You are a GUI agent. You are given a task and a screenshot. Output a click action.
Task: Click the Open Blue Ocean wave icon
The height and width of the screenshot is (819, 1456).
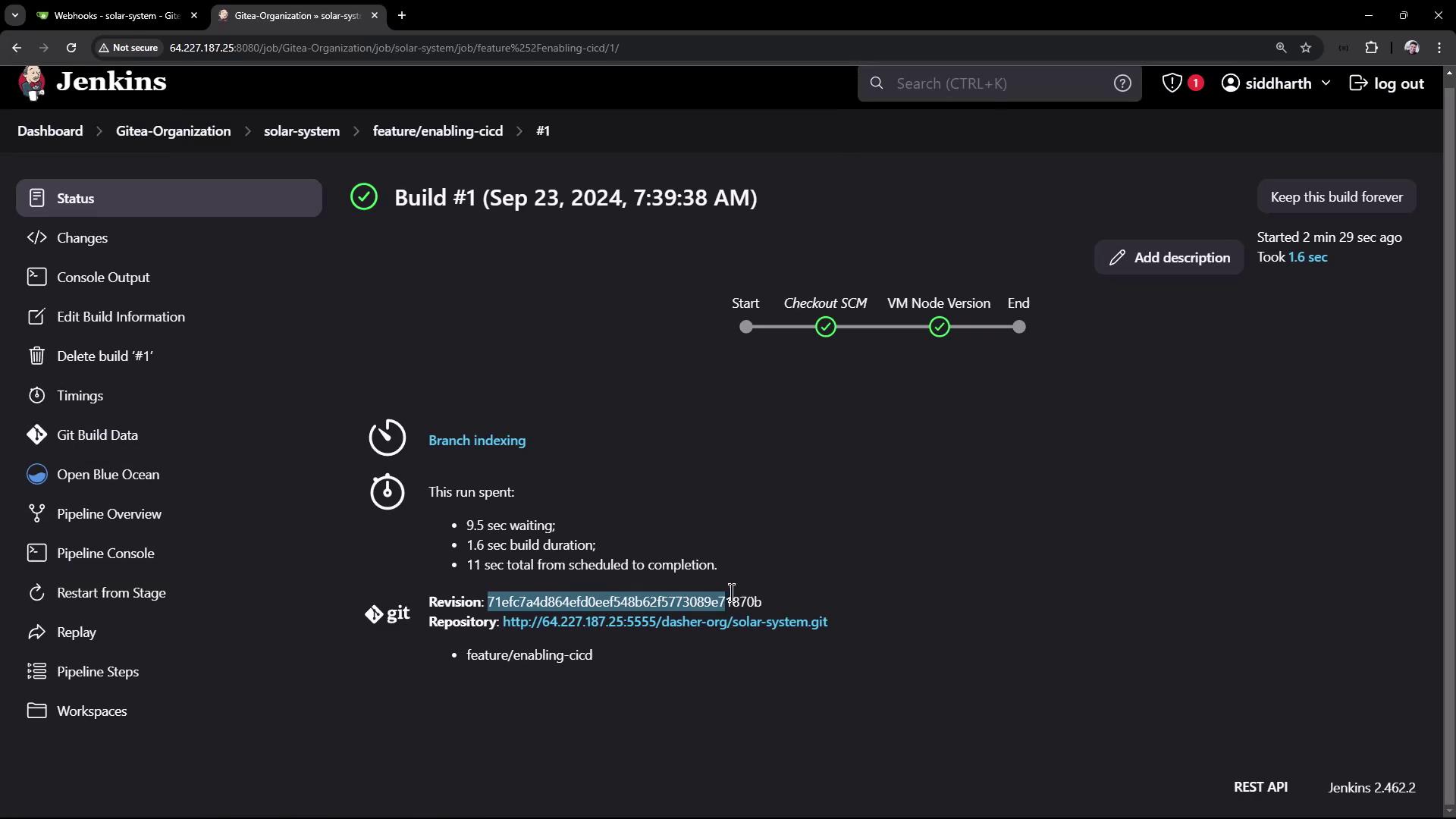coord(36,474)
